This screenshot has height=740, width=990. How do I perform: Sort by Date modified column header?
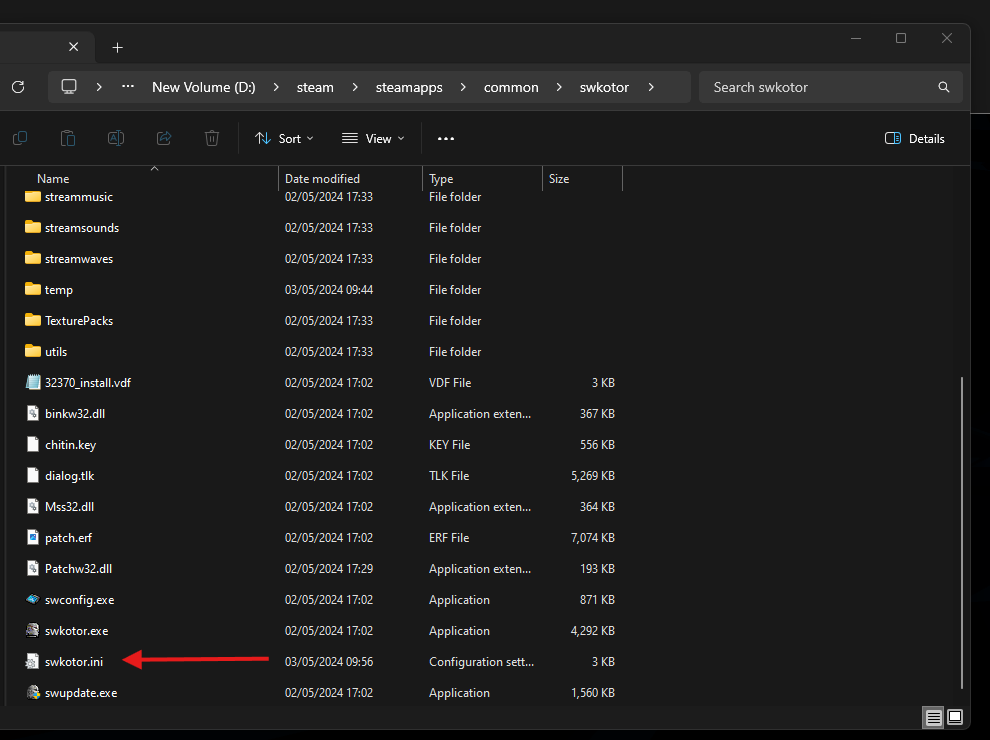click(x=322, y=179)
